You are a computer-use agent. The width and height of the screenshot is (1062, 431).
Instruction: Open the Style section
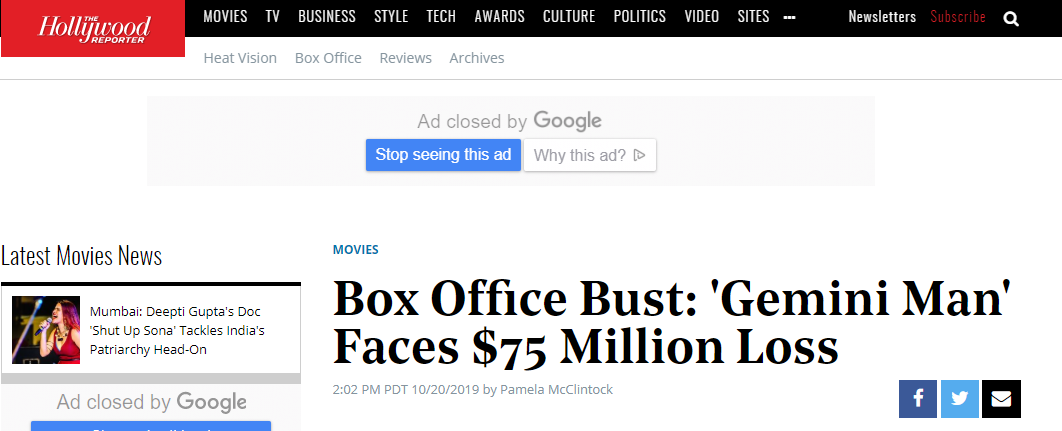tap(391, 16)
